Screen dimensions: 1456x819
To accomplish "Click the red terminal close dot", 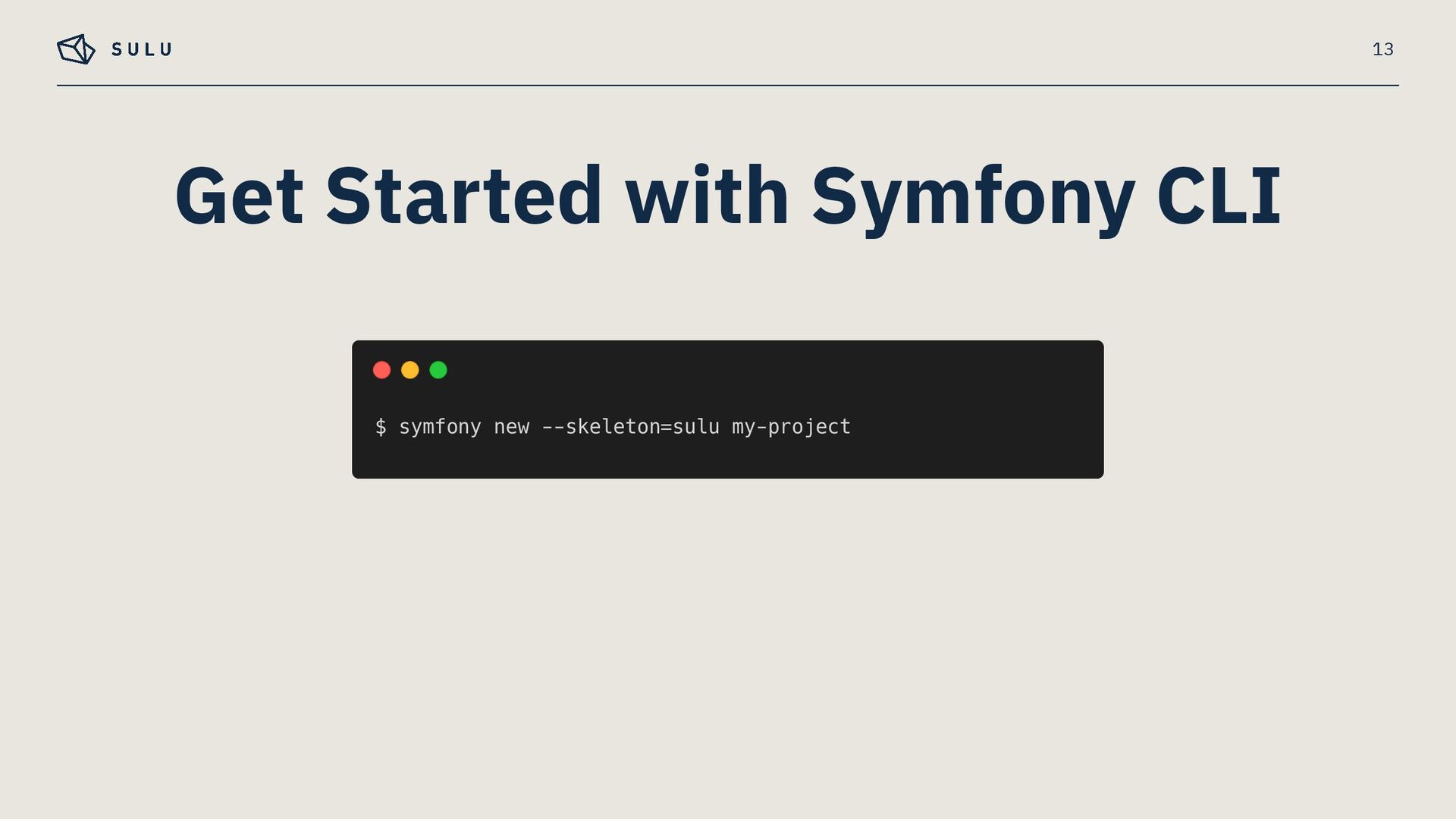I will pyautogui.click(x=381, y=370).
